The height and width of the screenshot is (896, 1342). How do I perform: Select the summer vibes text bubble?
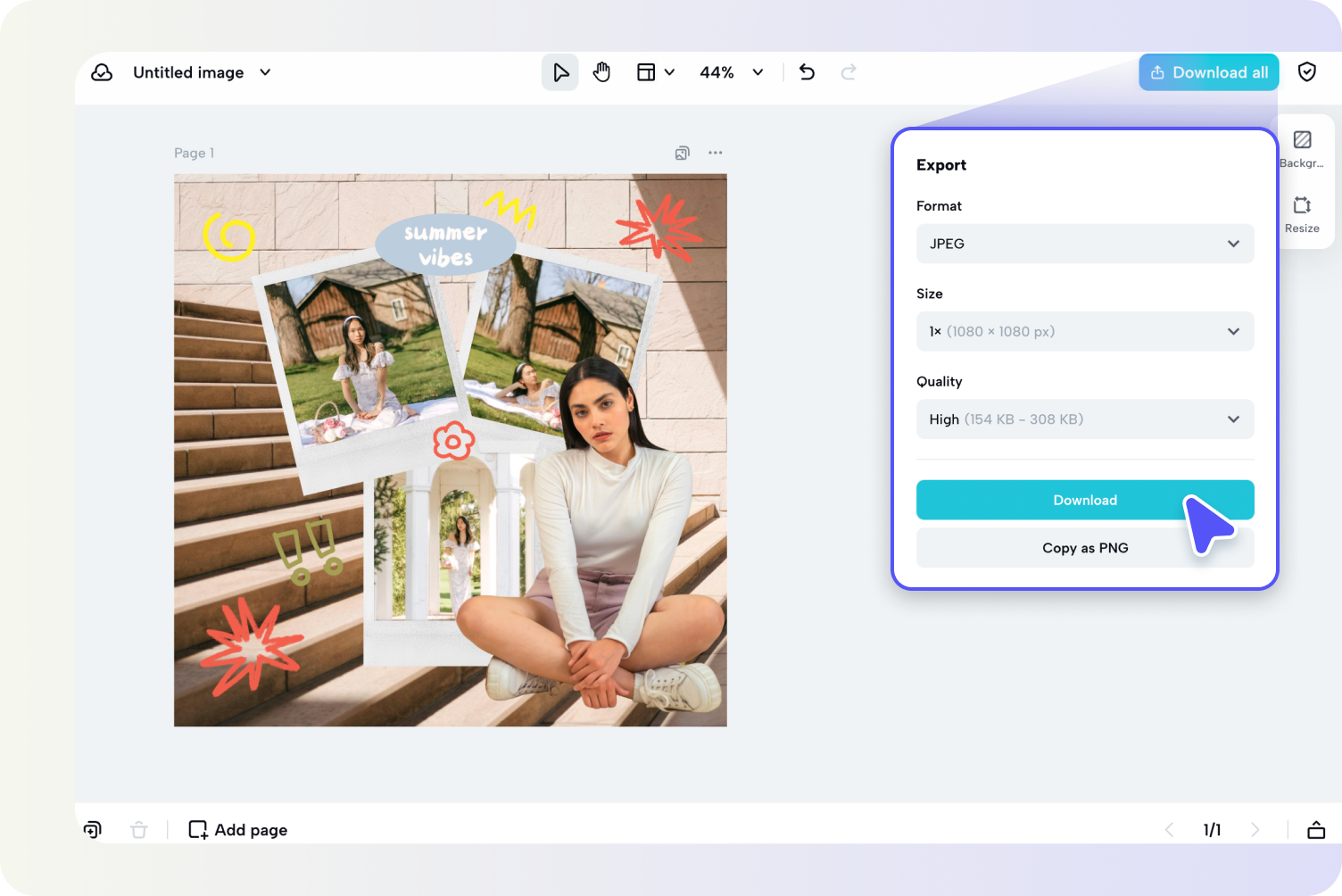click(x=445, y=245)
